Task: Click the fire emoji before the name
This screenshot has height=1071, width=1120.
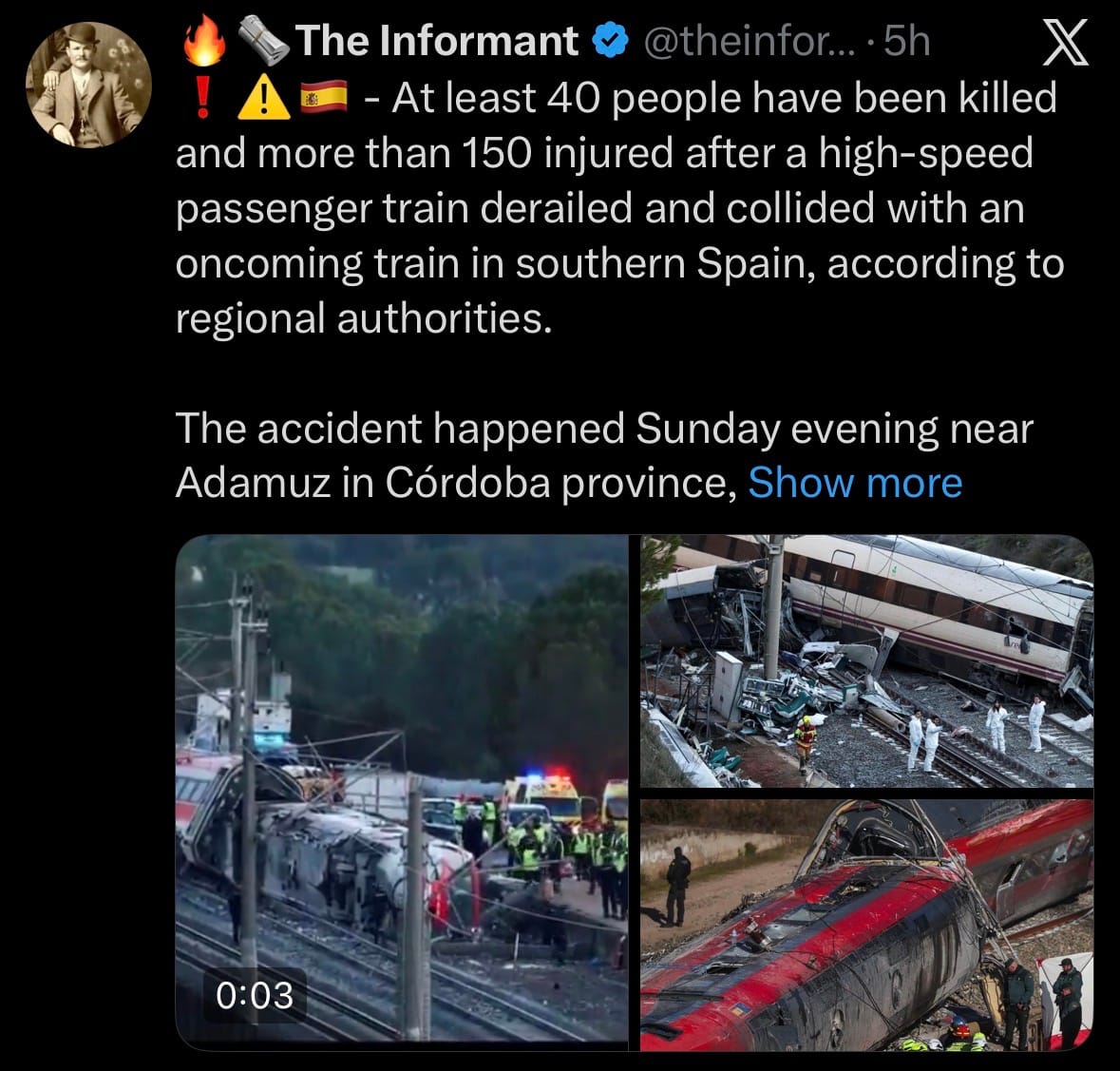Action: (204, 41)
